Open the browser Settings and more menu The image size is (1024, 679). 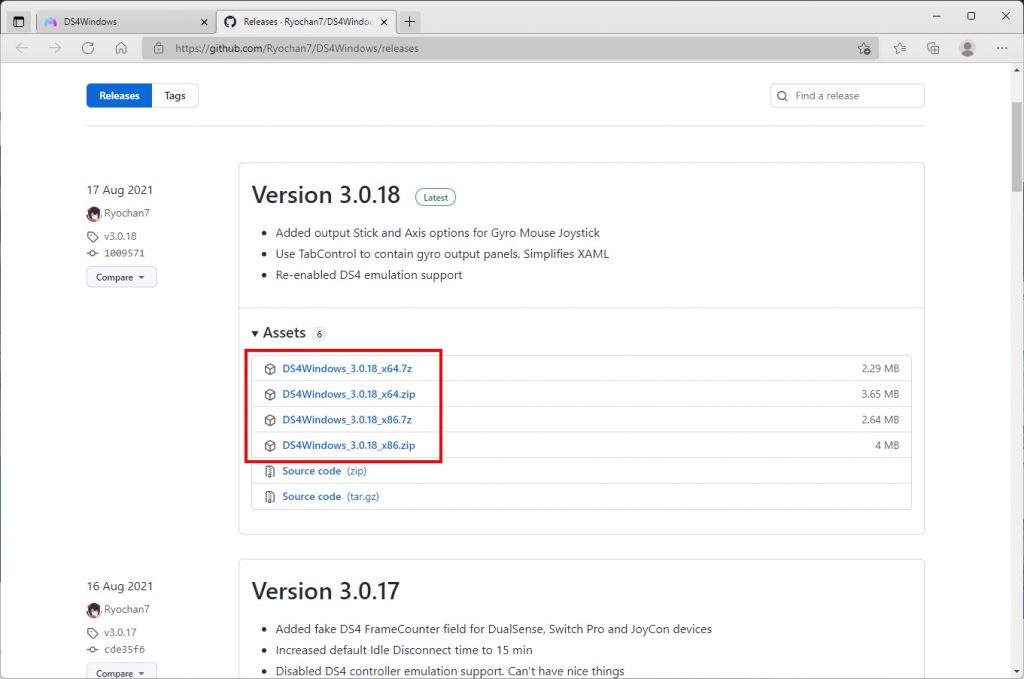[x=1002, y=48]
